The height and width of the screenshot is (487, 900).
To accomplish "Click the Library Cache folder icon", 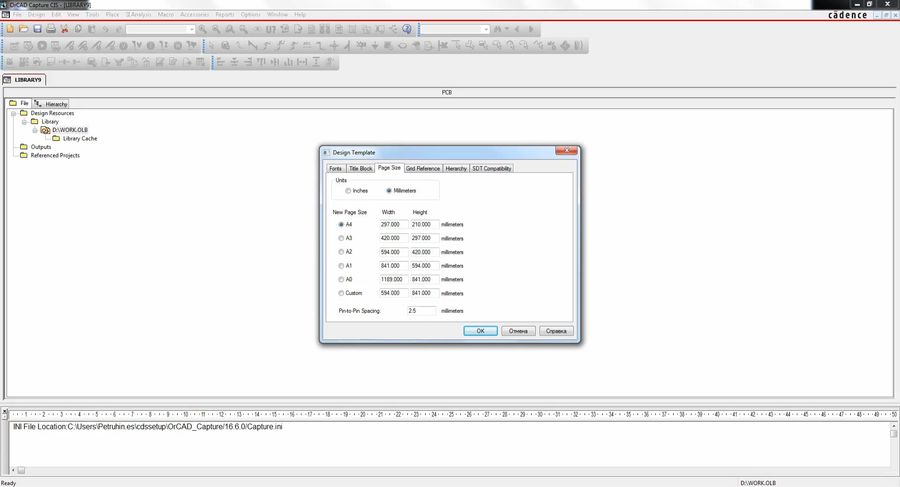I will [56, 138].
